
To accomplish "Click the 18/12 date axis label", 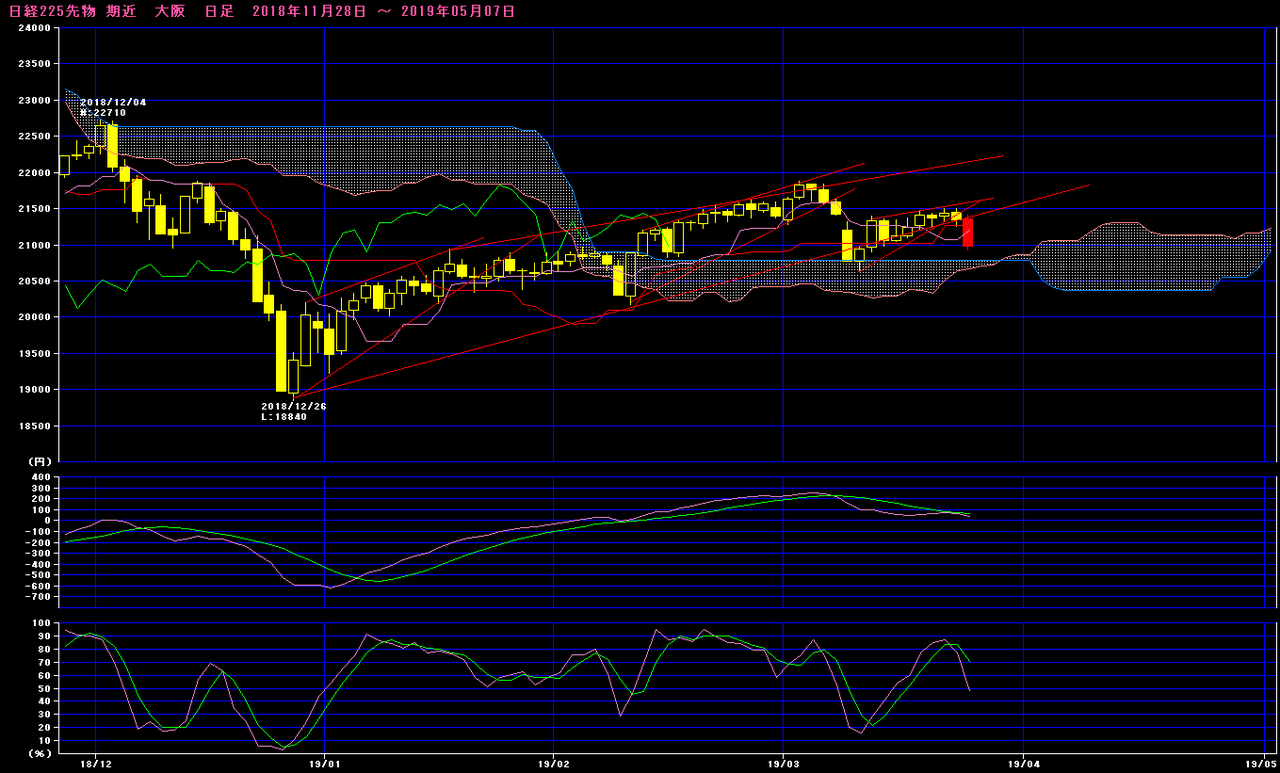I will click(95, 764).
